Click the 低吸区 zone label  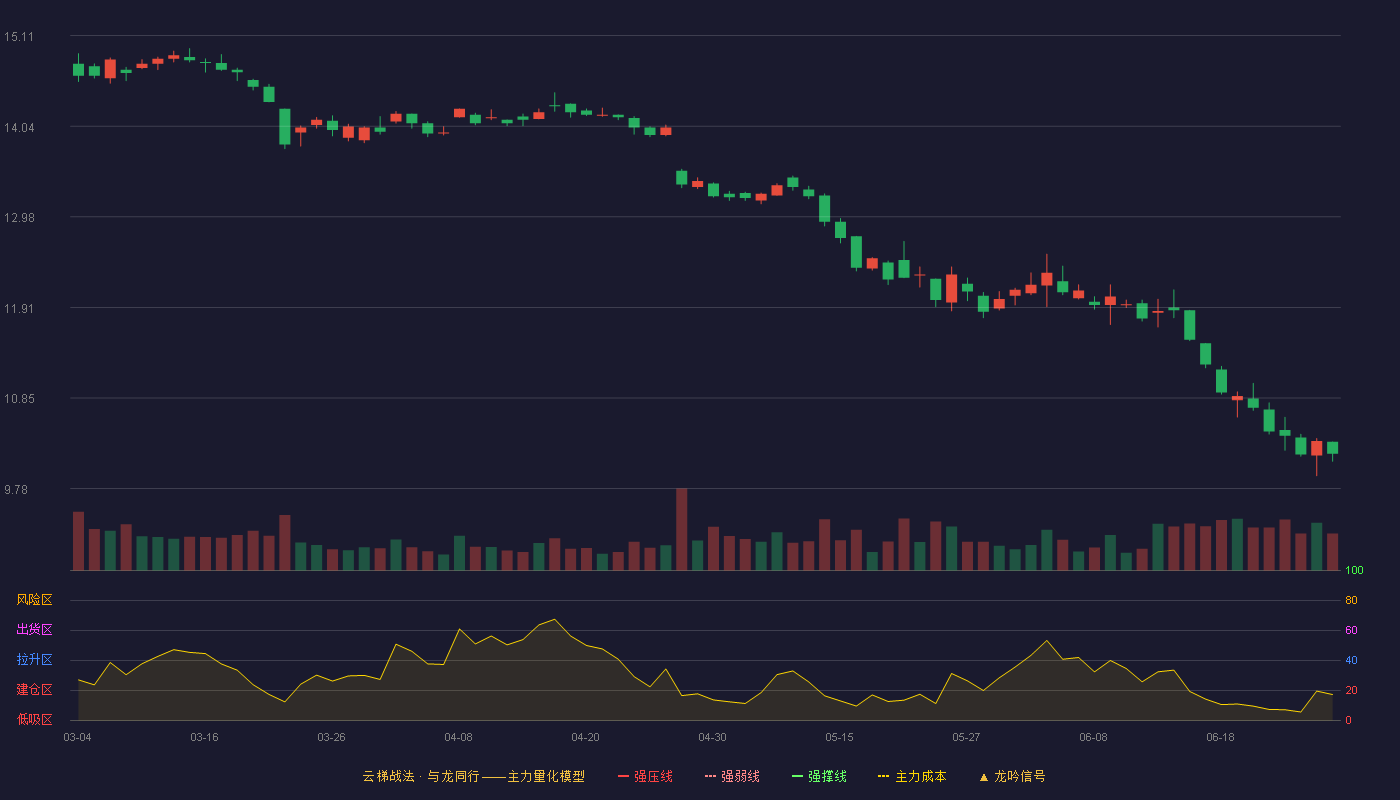(34, 720)
